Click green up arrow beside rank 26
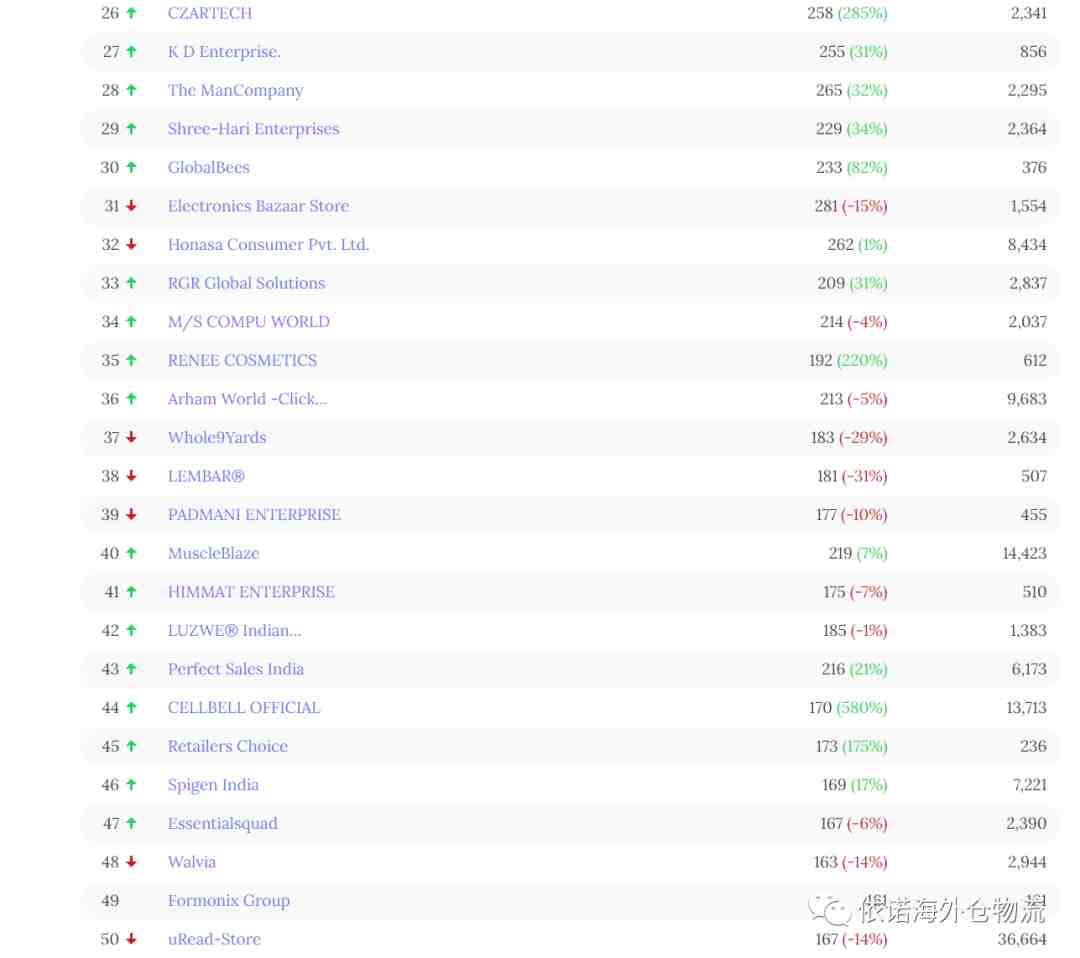This screenshot has height=958, width=1080. pyautogui.click(x=131, y=13)
